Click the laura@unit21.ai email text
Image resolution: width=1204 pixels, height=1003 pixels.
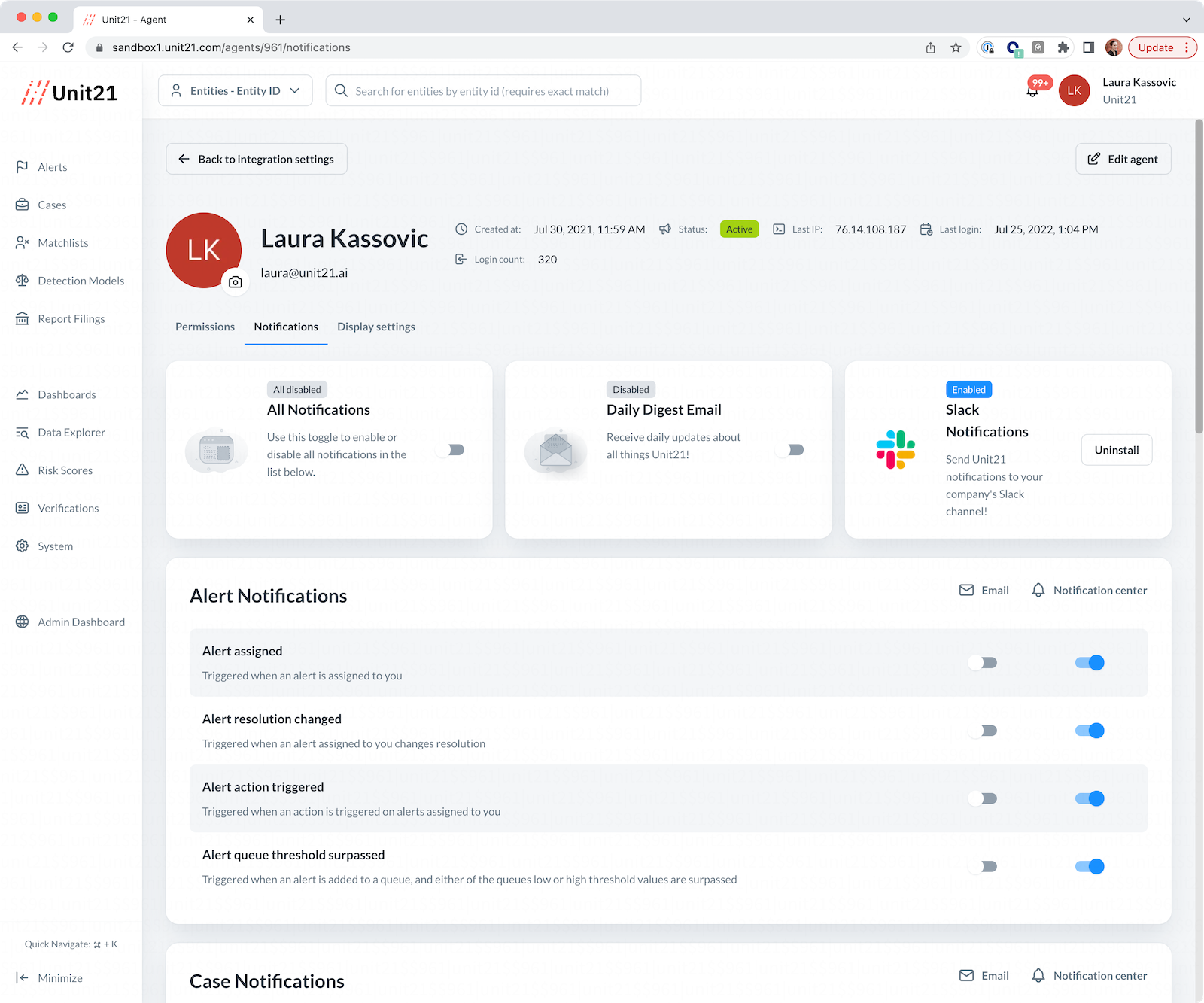point(304,272)
